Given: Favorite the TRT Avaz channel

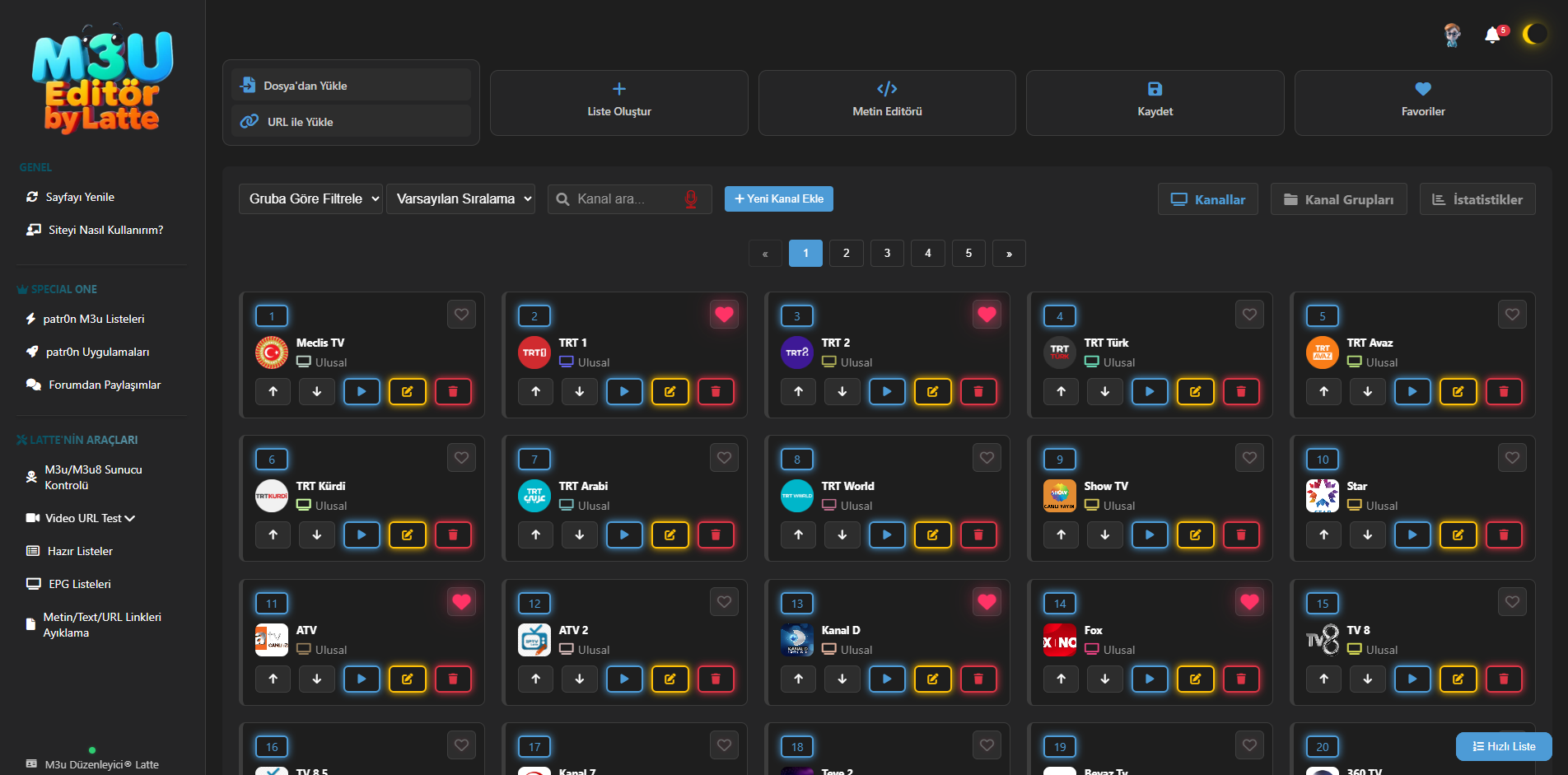Looking at the screenshot, I should pyautogui.click(x=1512, y=314).
